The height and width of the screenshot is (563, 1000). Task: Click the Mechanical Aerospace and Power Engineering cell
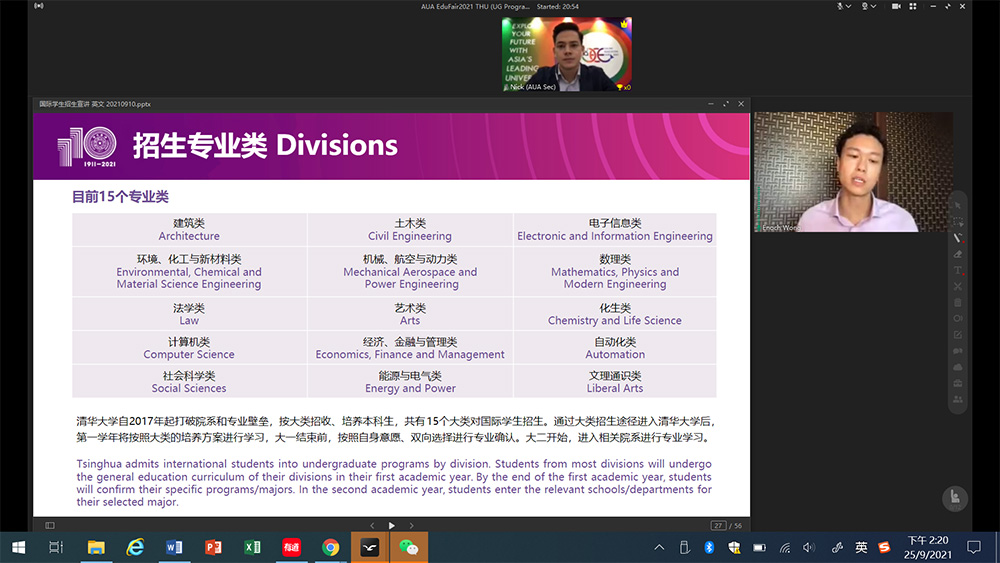pyautogui.click(x=409, y=272)
